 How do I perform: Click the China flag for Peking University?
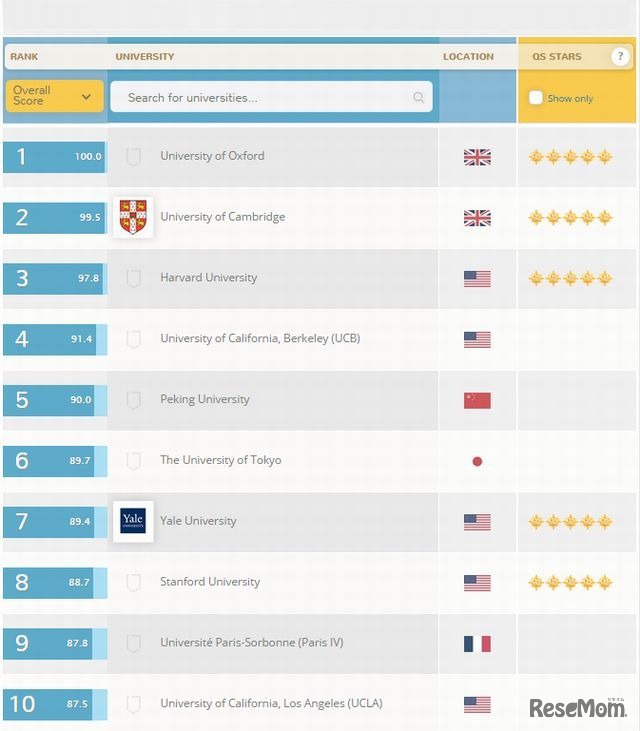click(x=477, y=400)
